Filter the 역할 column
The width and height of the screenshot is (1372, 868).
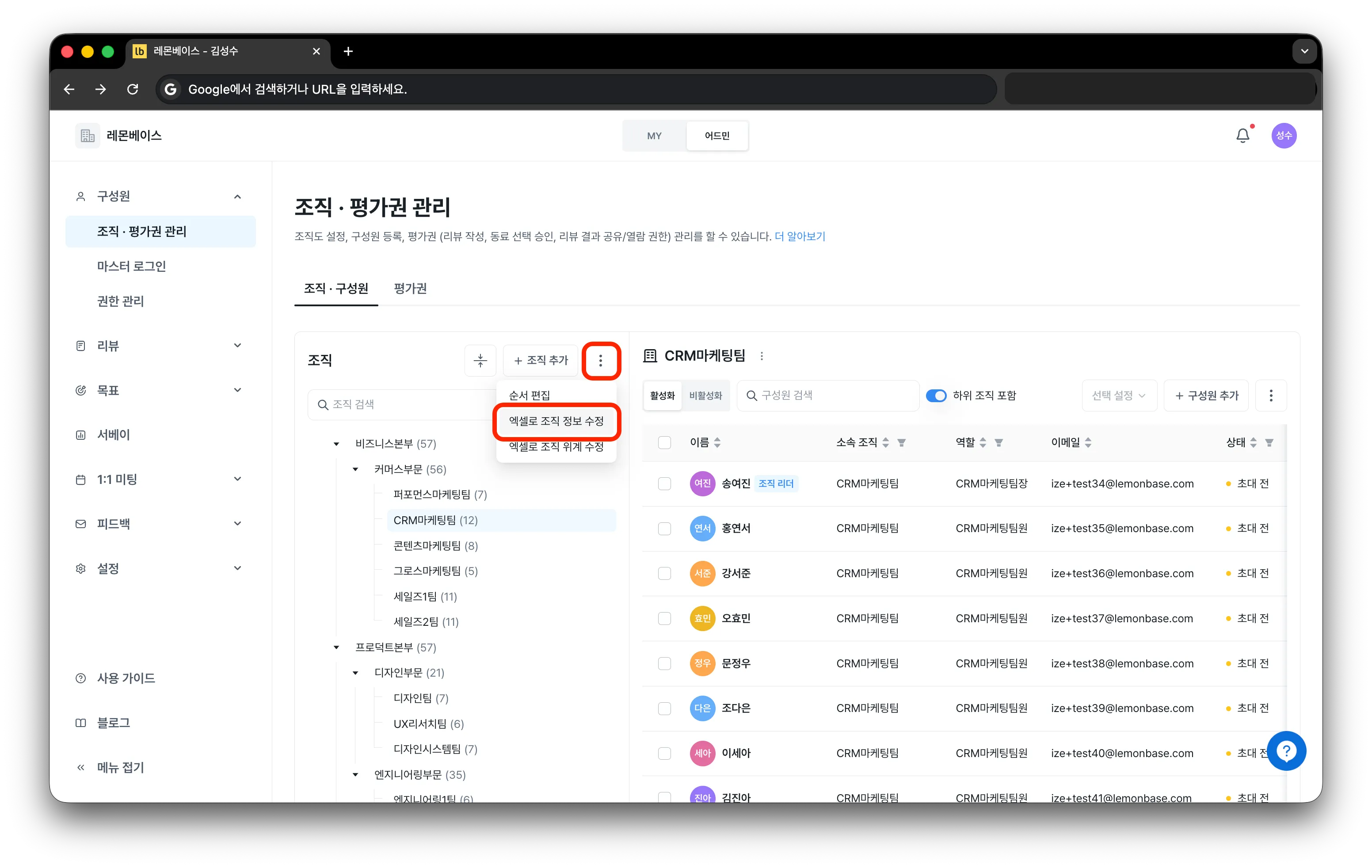click(999, 442)
